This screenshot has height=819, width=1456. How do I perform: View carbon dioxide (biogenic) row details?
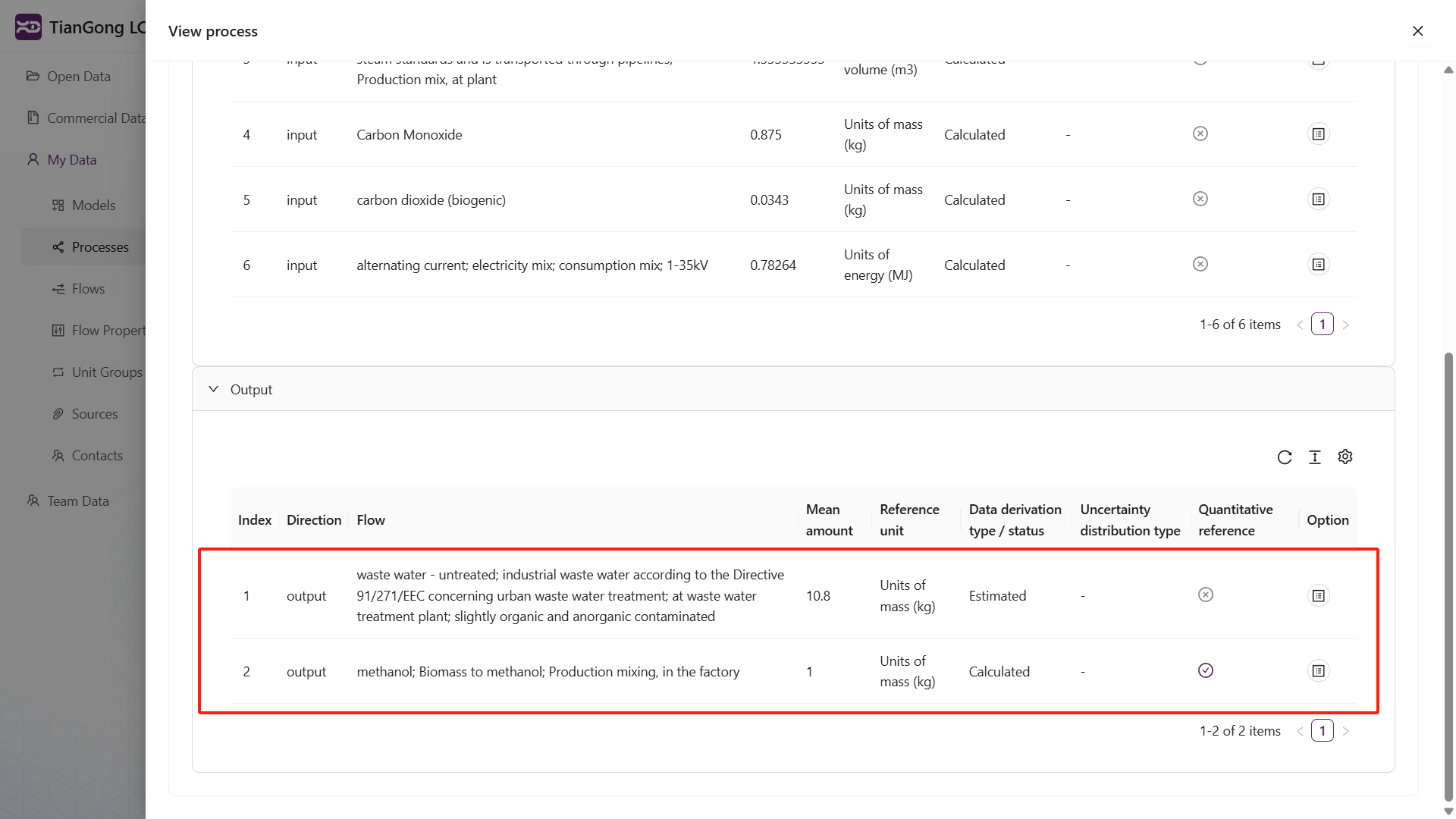pos(1318,199)
